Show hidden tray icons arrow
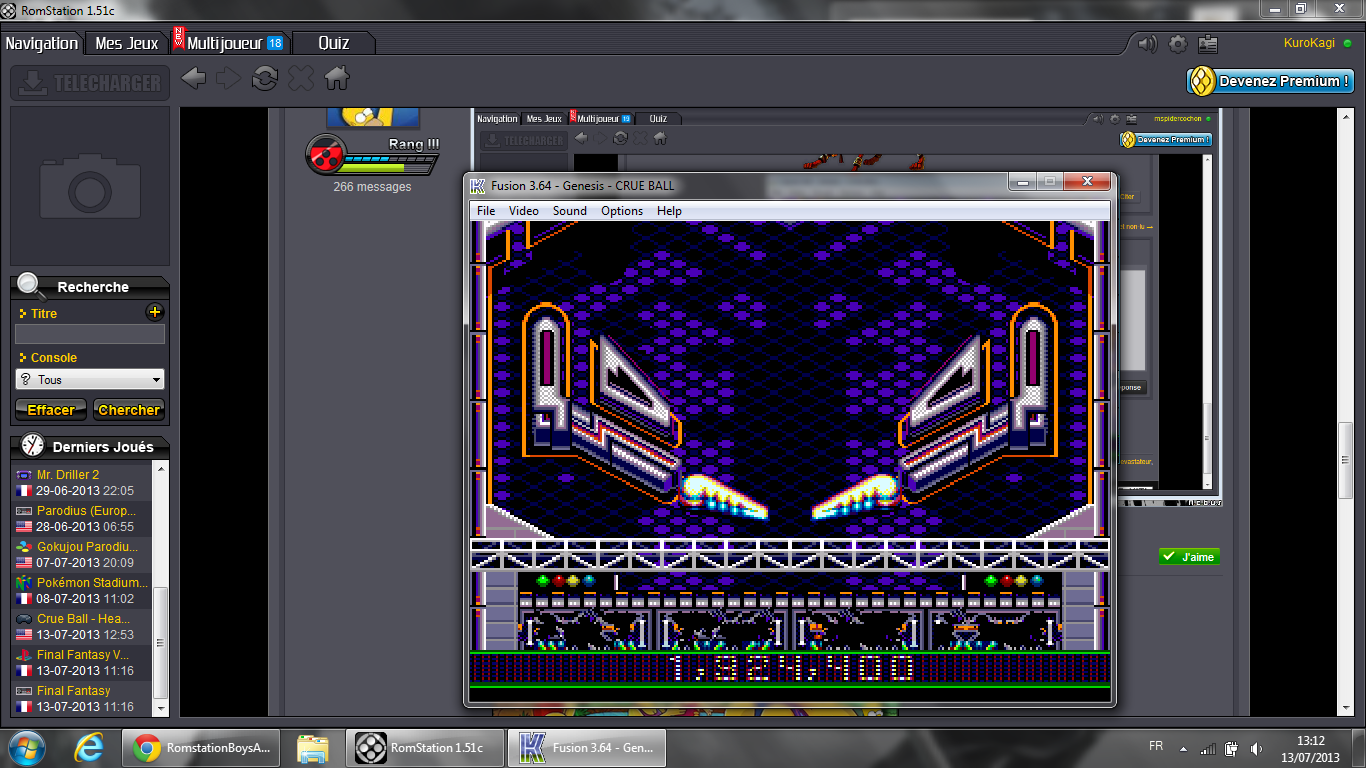This screenshot has height=768, width=1366. tap(1184, 748)
